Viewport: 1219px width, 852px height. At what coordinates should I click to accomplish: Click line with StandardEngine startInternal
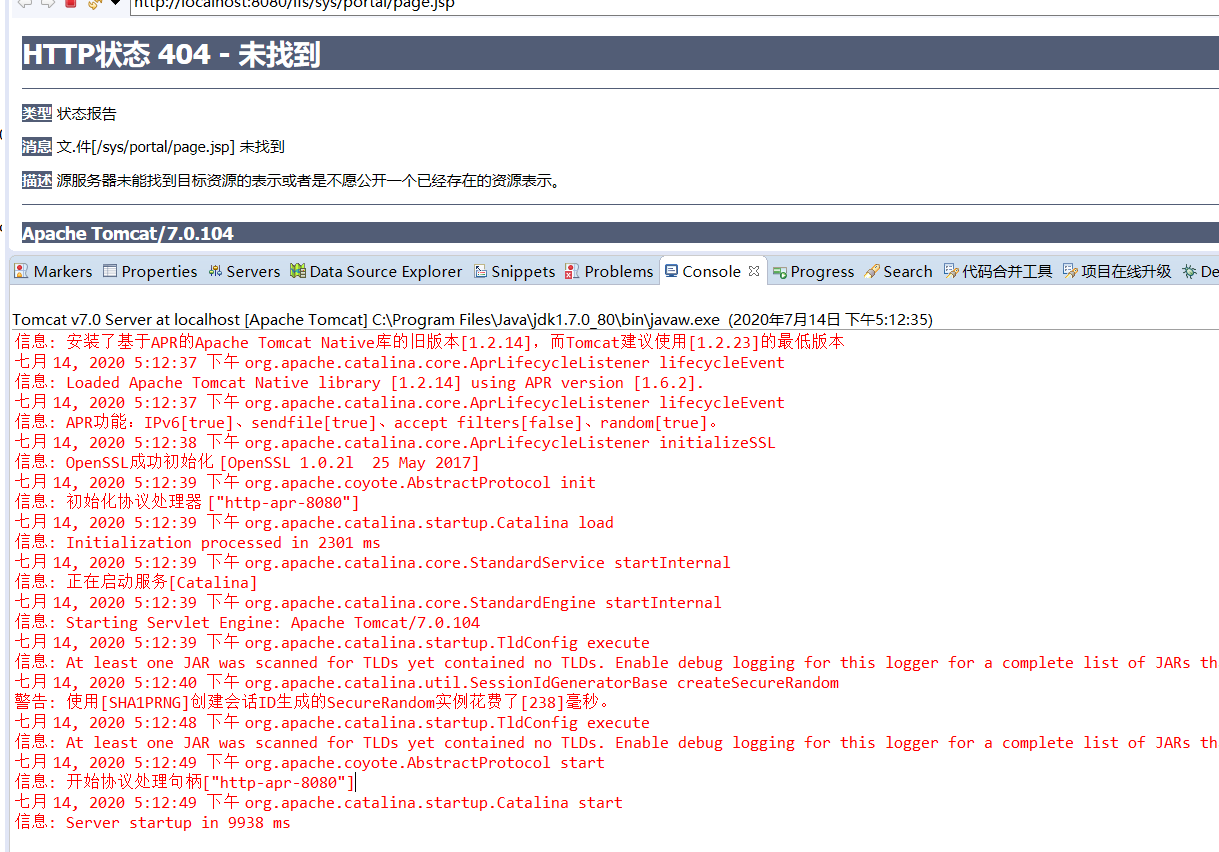[368, 602]
